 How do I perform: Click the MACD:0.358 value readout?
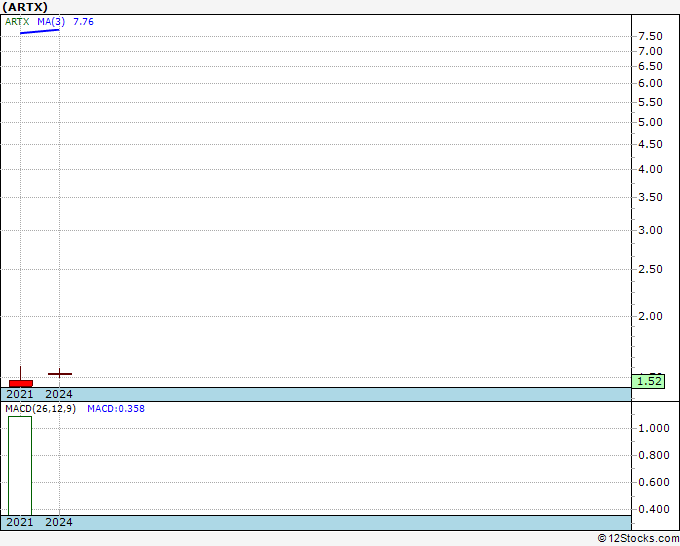pyautogui.click(x=116, y=409)
